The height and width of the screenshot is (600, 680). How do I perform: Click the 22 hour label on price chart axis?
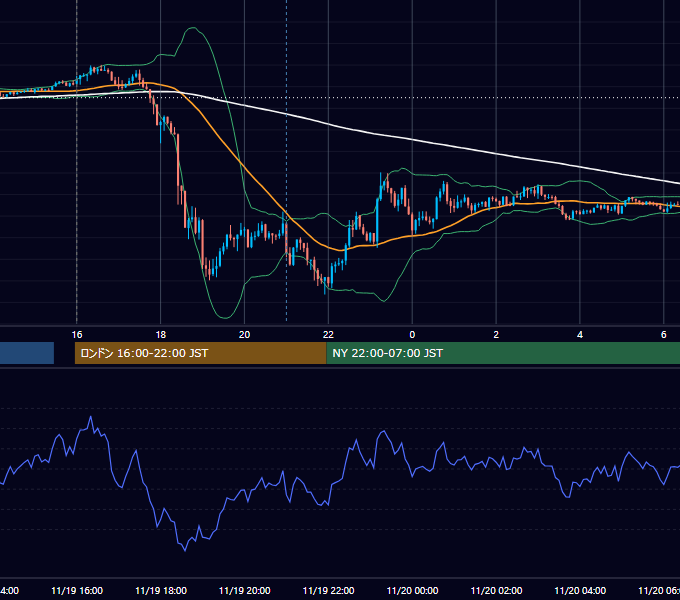pos(328,335)
